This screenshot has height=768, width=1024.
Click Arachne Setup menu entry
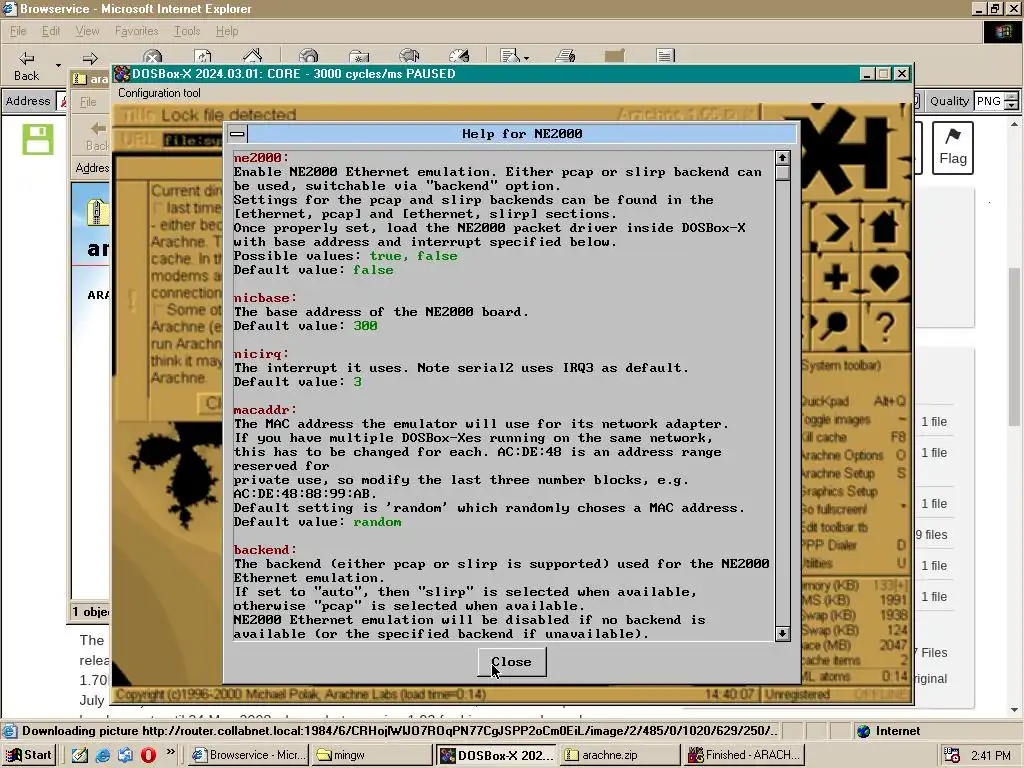(854, 472)
